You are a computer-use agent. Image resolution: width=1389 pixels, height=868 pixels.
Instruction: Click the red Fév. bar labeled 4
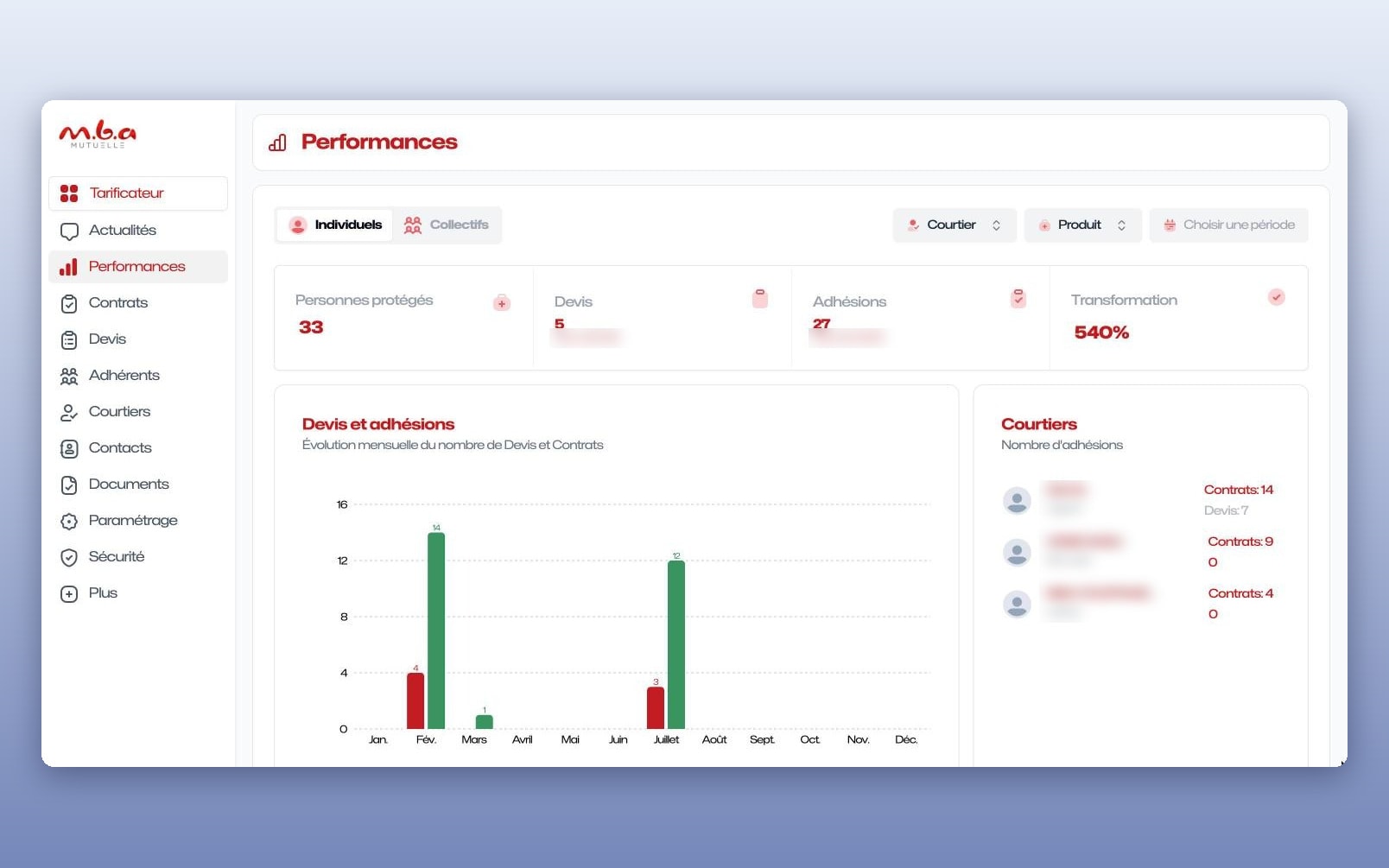pyautogui.click(x=415, y=700)
